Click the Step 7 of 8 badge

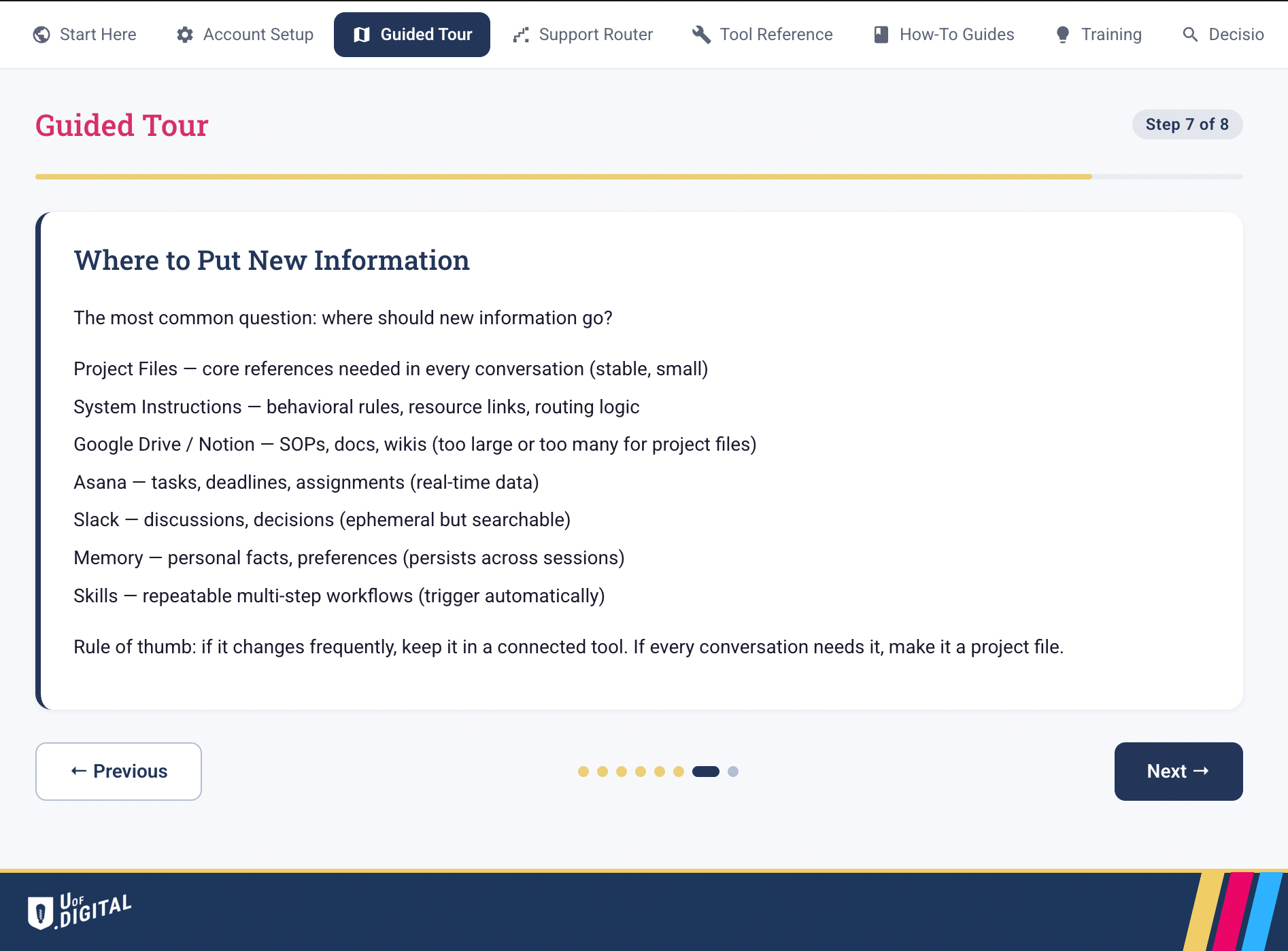tap(1187, 124)
